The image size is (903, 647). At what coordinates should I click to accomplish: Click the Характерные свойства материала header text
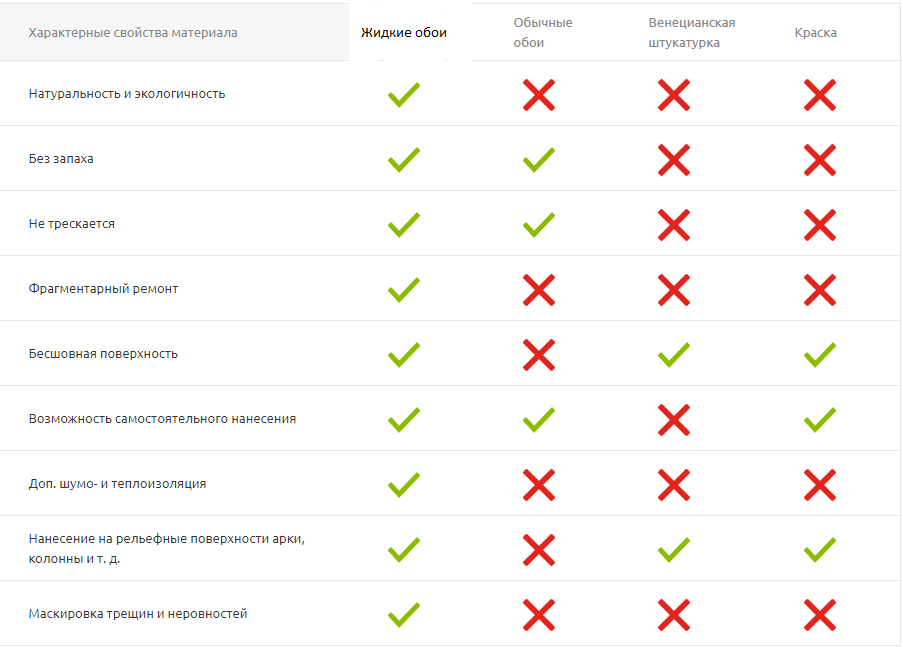133,33
